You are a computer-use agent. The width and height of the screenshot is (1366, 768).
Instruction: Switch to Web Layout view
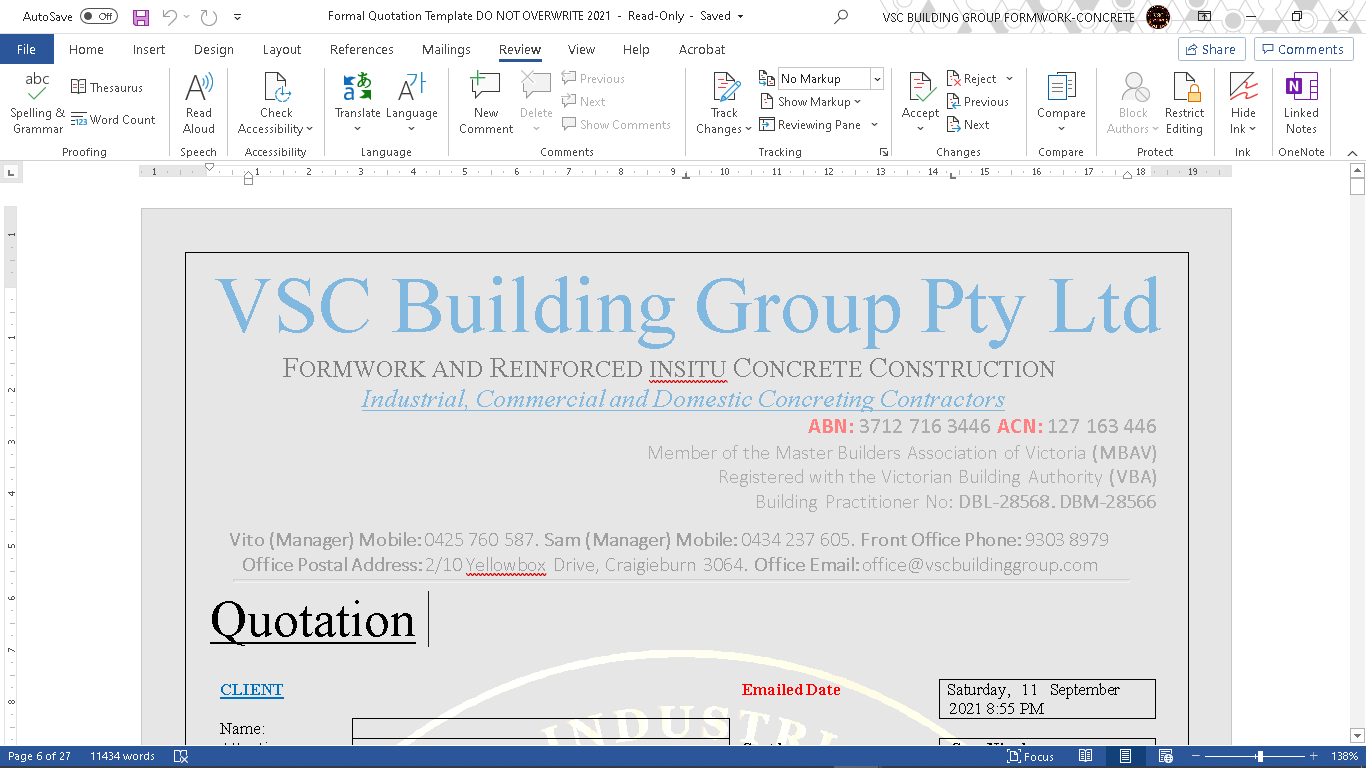pyautogui.click(x=1164, y=756)
